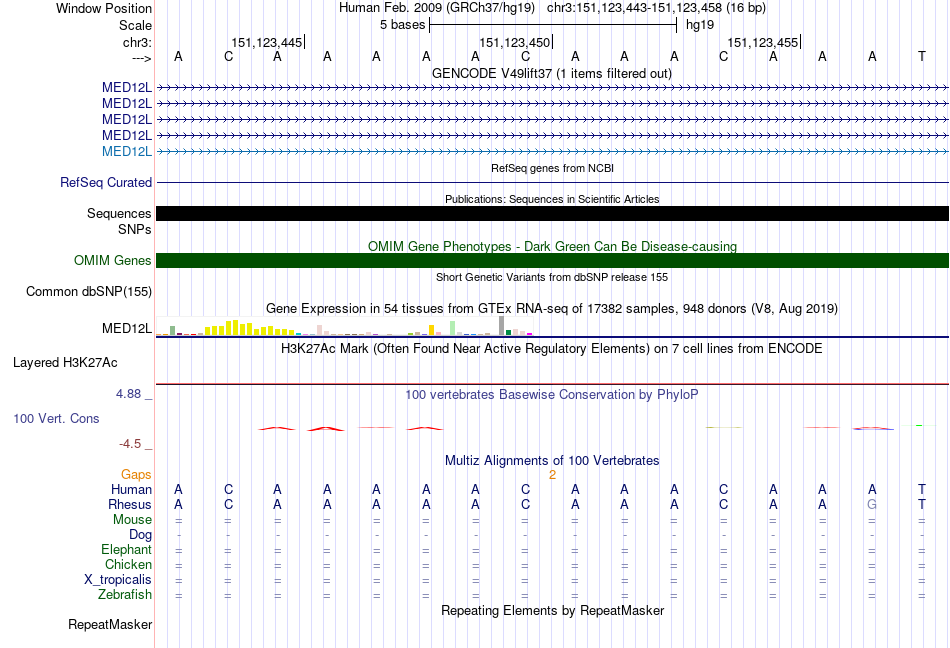Image resolution: width=950 pixels, height=648 pixels.
Task: Click the T base in the reference sequence row
Action: point(922,56)
